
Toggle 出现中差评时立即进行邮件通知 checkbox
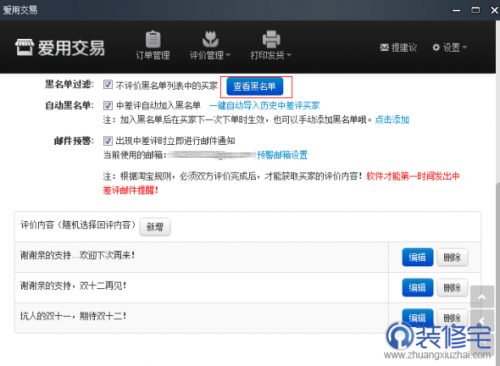[x=108, y=141]
